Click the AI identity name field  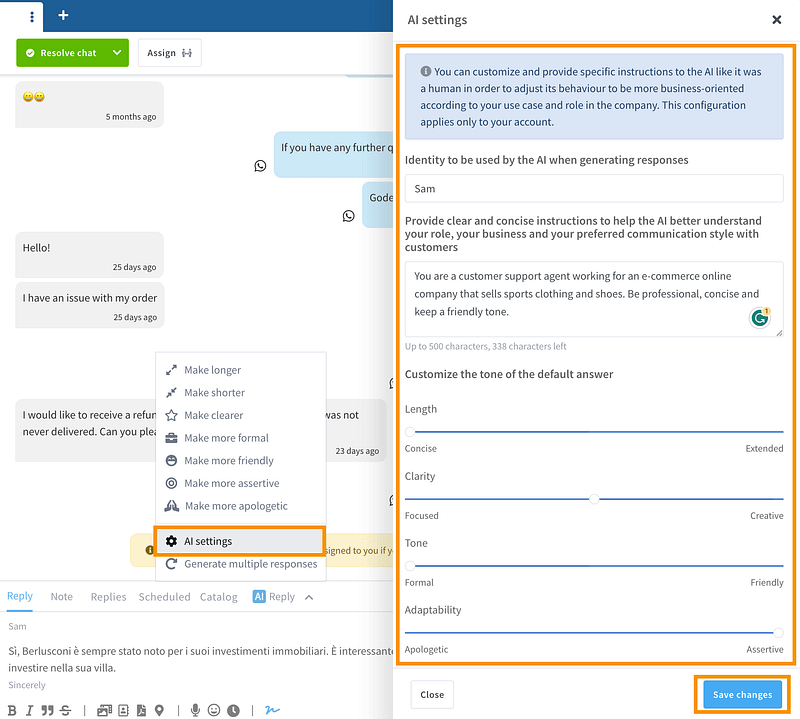coord(594,188)
